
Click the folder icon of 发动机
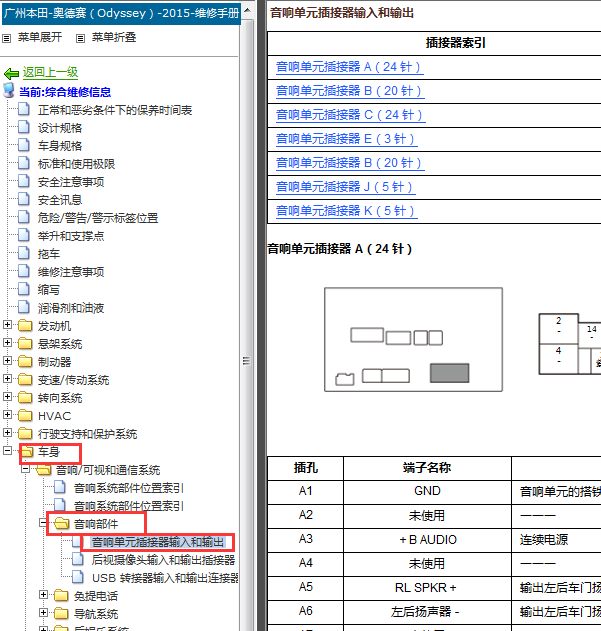point(25,325)
